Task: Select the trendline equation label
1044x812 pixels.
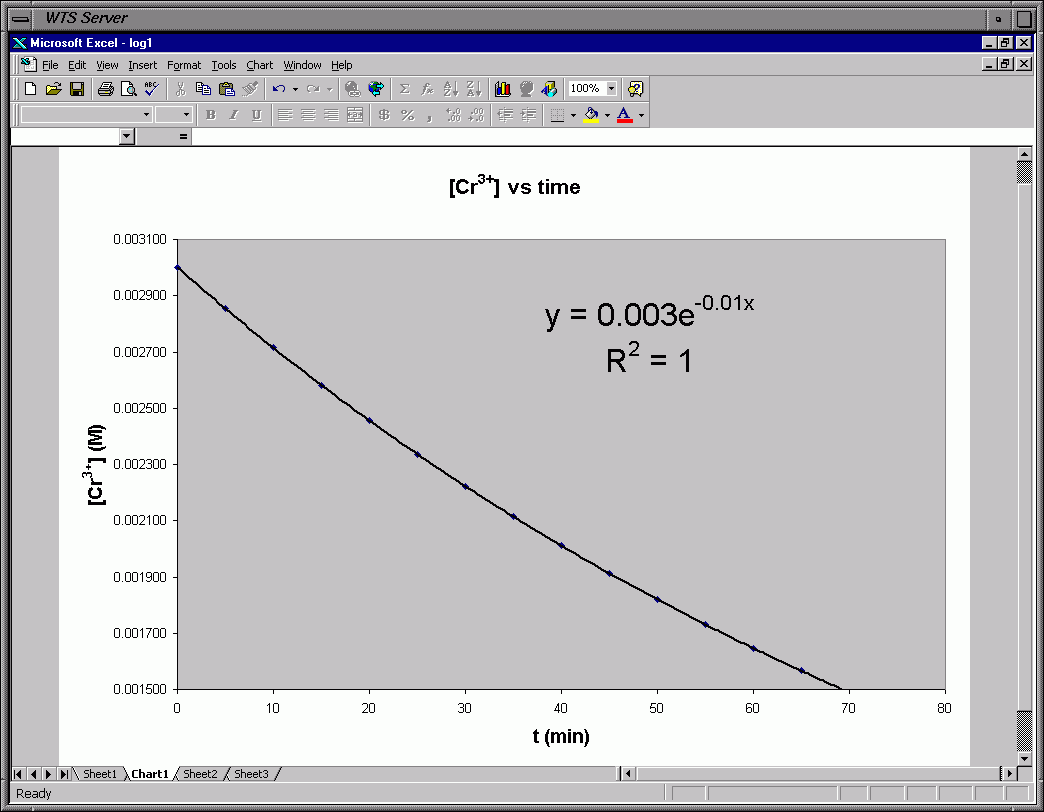Action: [649, 313]
